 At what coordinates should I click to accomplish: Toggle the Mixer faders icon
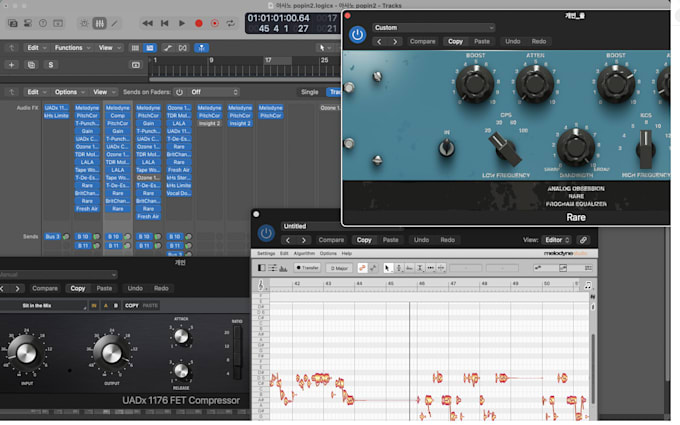[99, 23]
